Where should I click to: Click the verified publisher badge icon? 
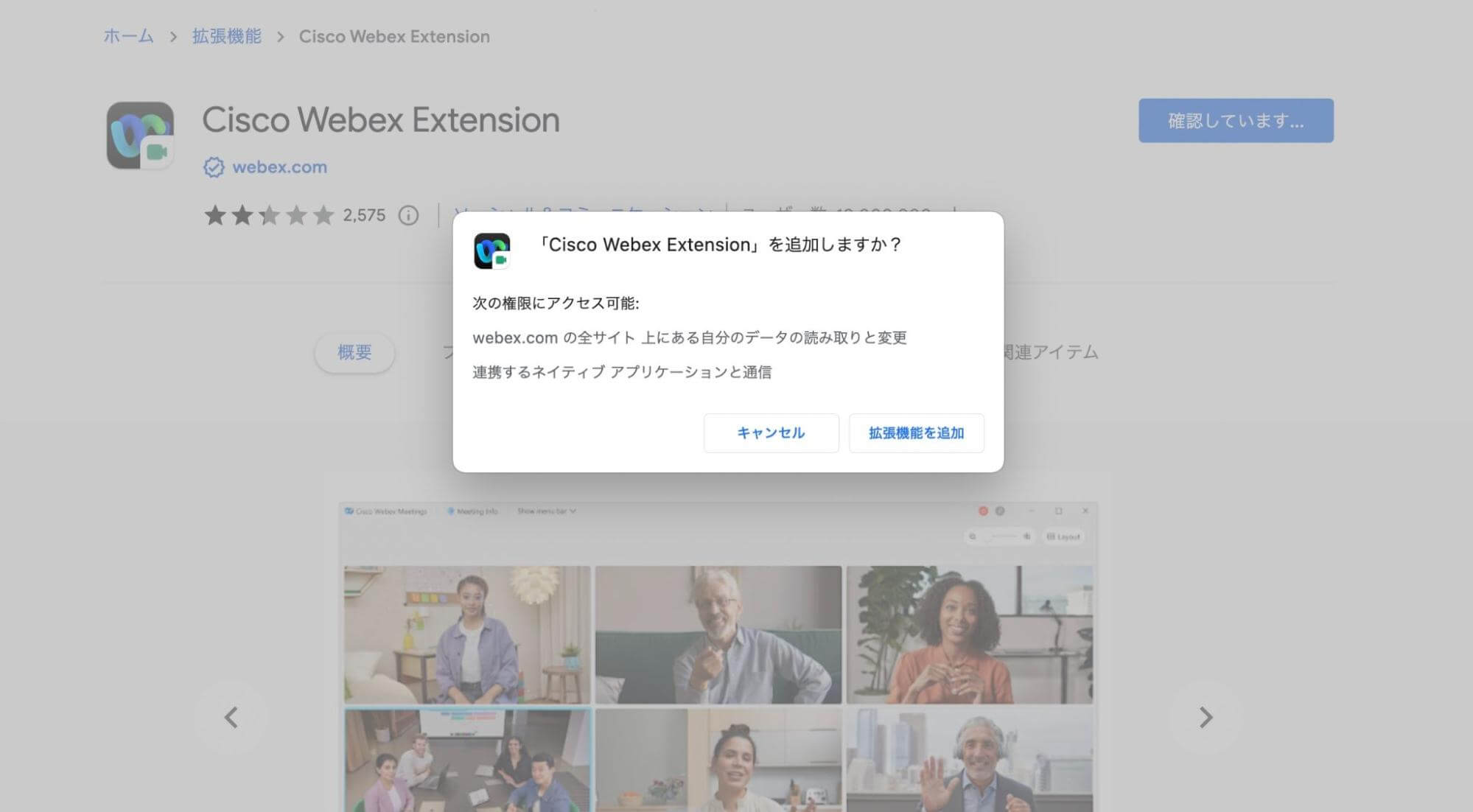tap(214, 167)
